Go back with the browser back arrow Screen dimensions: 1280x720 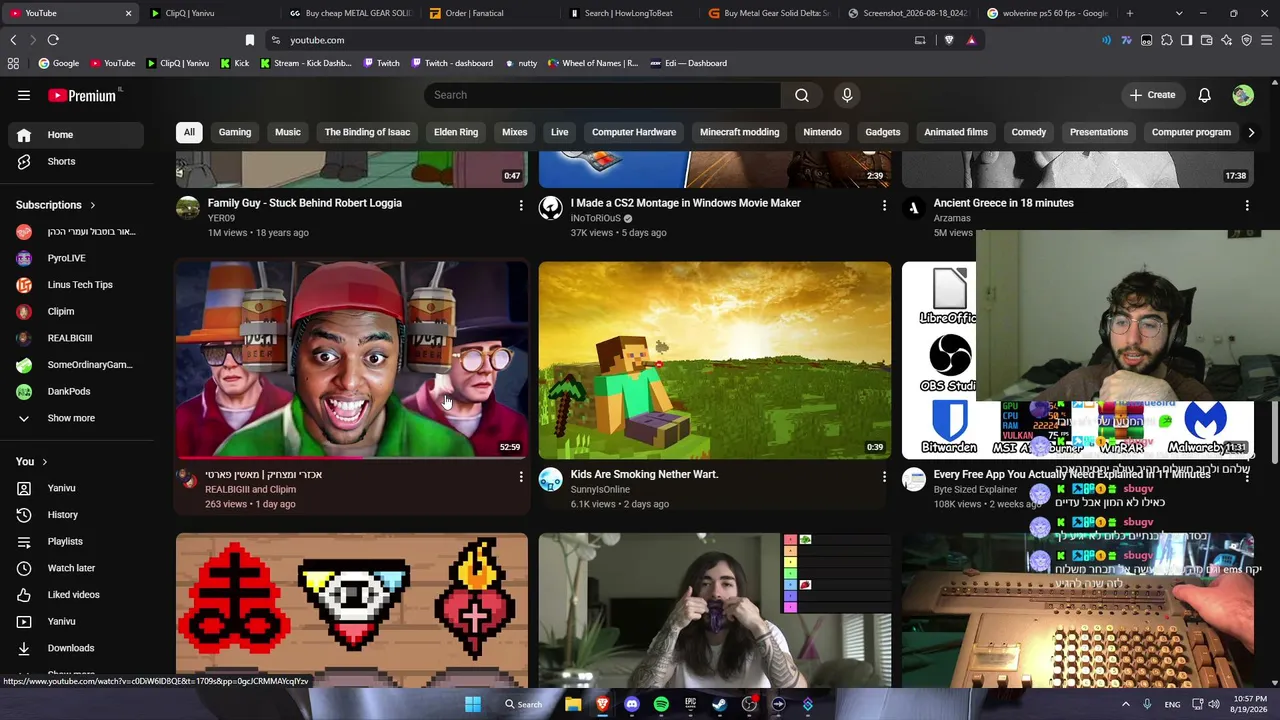pos(13,40)
